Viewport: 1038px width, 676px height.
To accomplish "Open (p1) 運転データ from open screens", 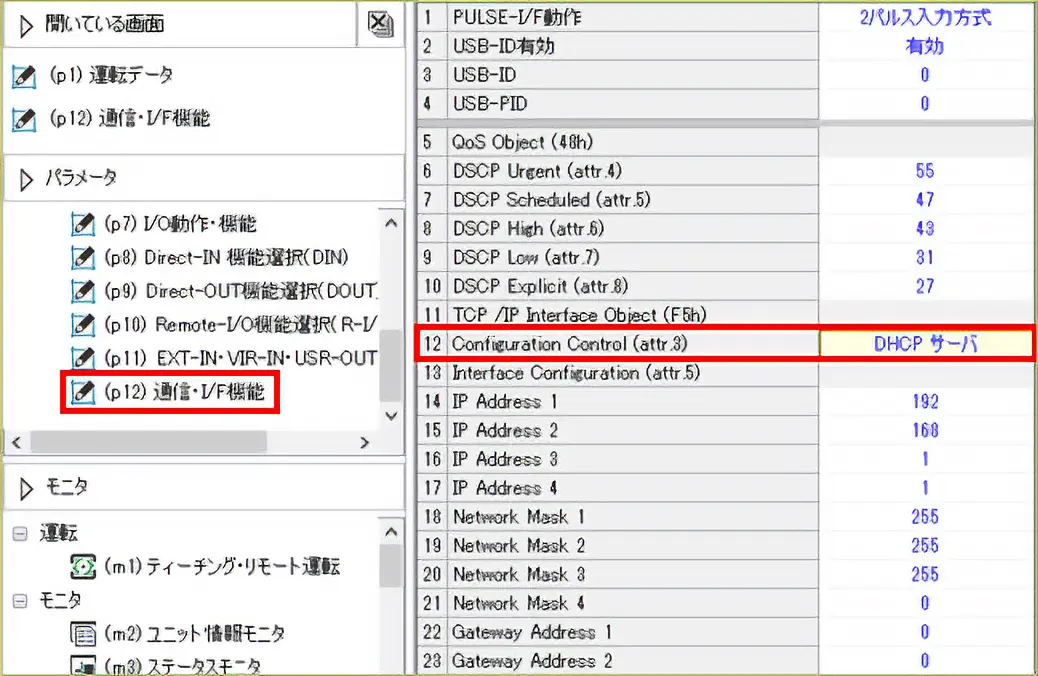I will coord(111,75).
